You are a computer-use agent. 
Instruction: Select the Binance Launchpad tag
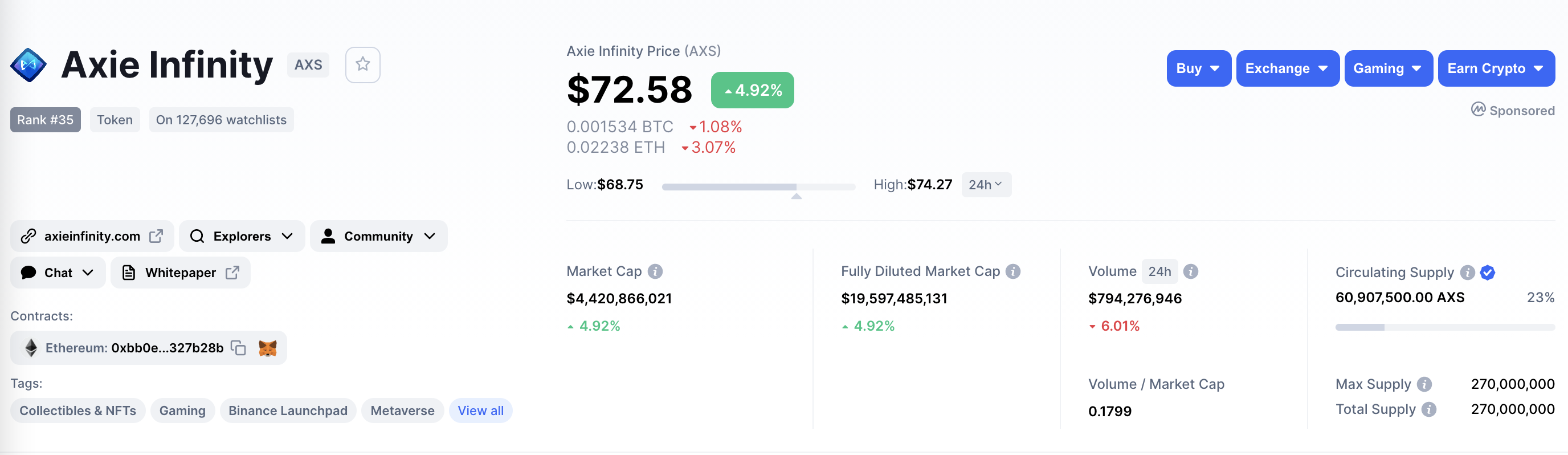click(287, 411)
